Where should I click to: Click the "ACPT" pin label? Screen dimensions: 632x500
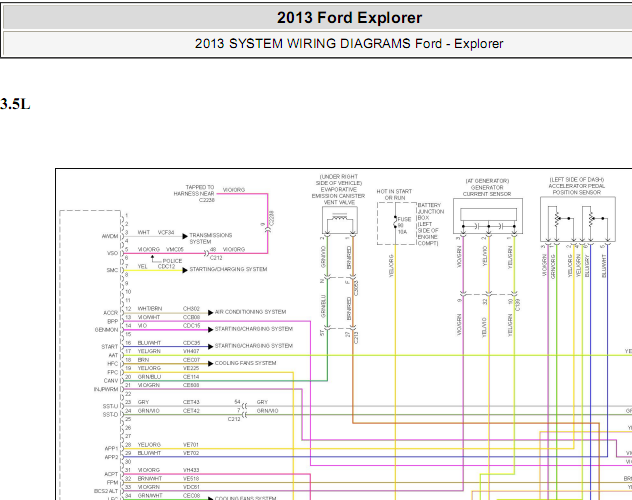[111, 475]
